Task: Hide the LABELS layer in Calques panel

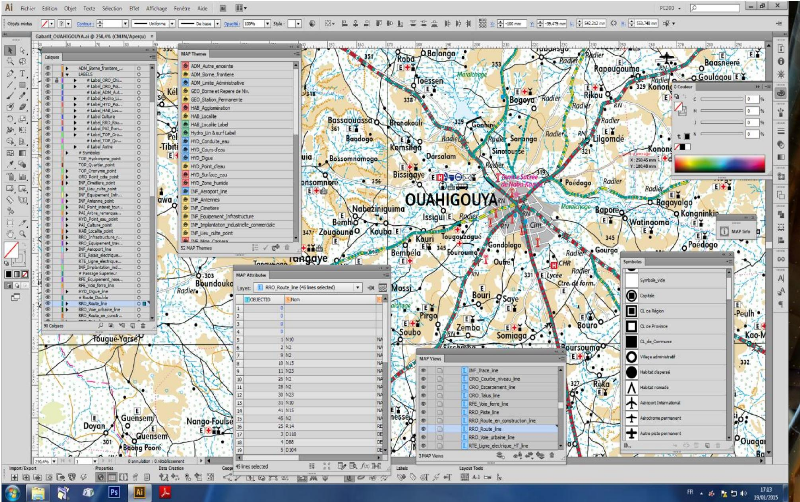Action: tap(47, 73)
